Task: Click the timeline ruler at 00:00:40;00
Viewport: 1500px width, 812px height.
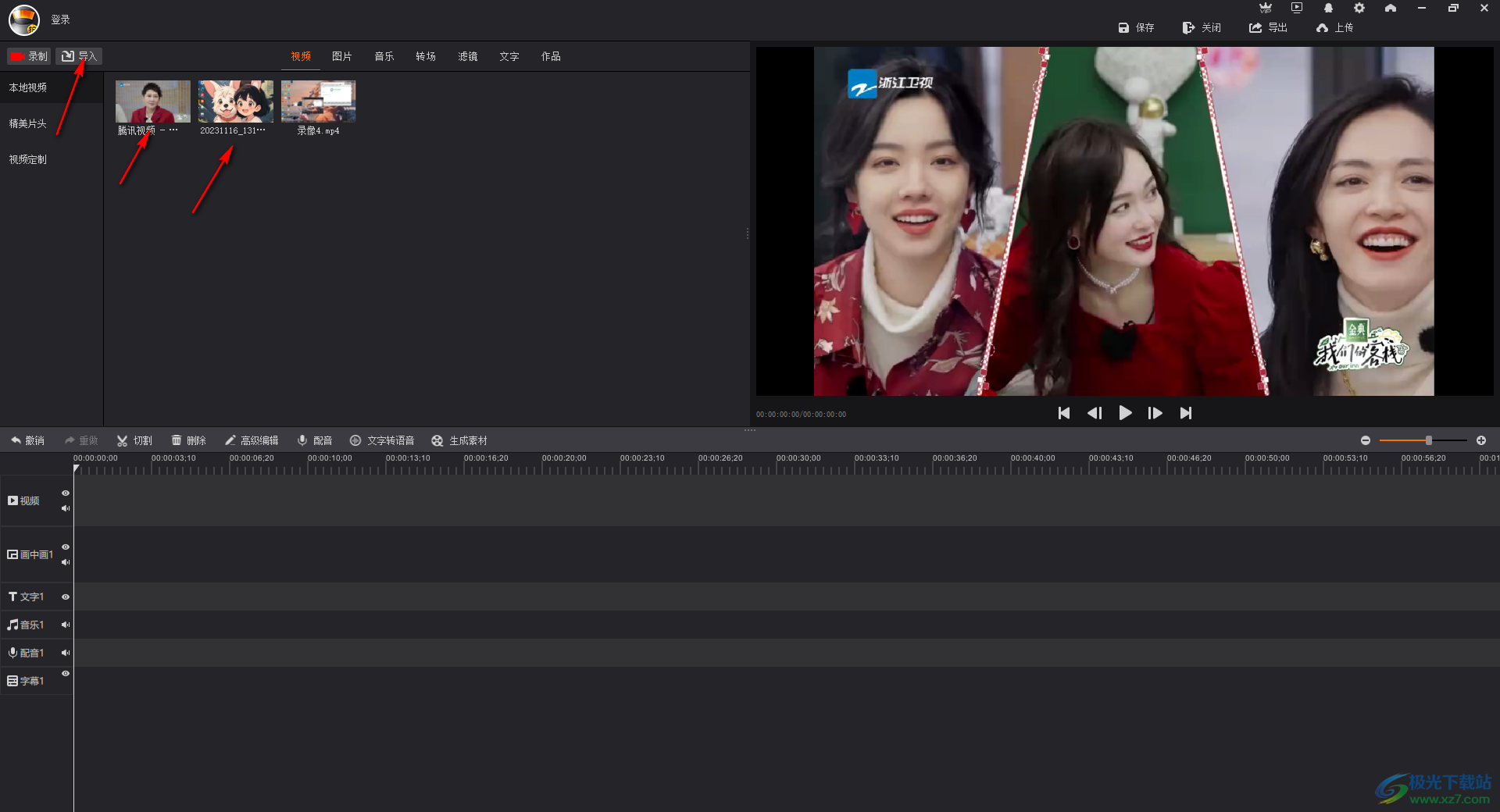Action: 1032,458
